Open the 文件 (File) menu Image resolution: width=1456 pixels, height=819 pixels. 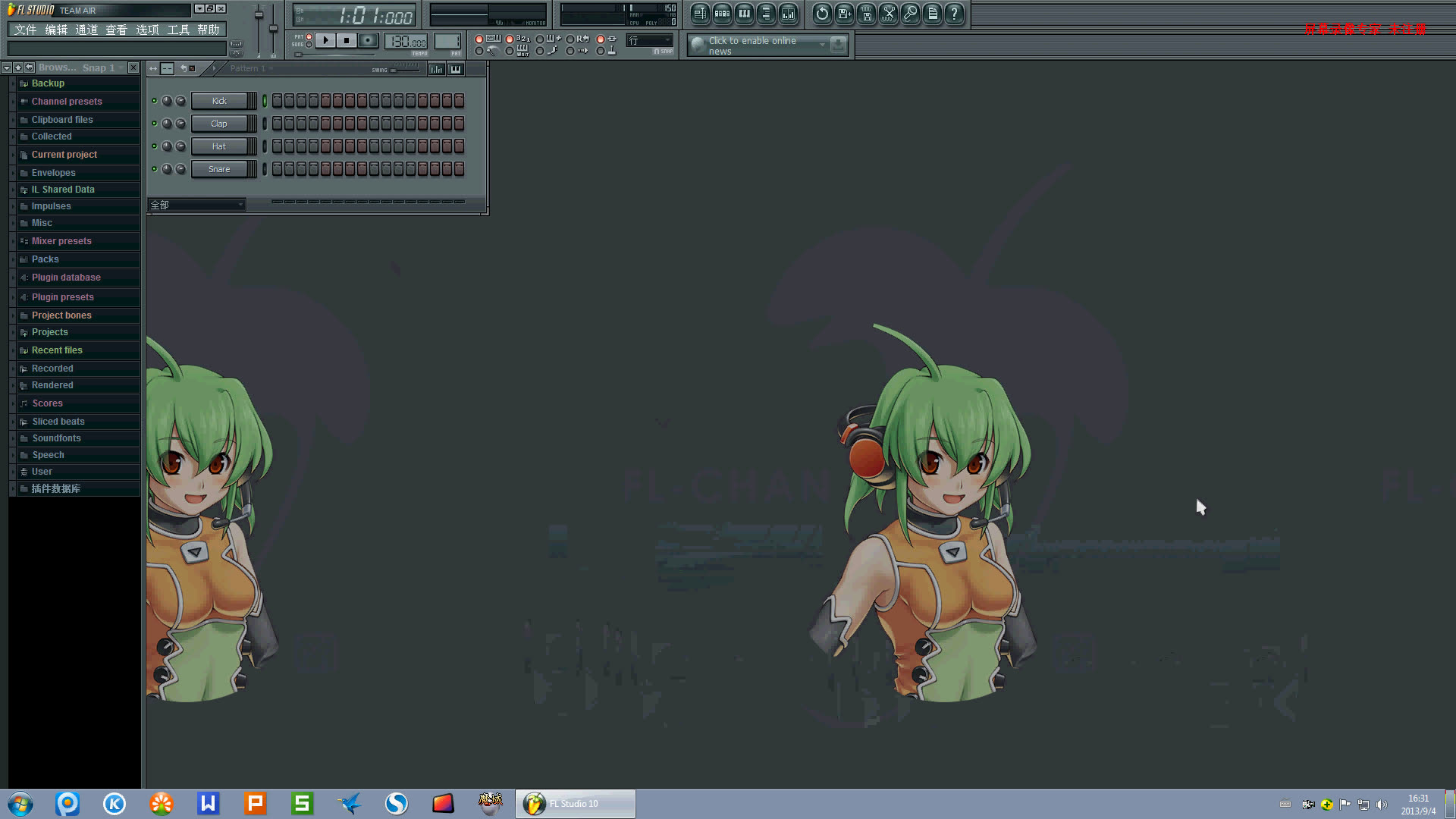click(25, 29)
